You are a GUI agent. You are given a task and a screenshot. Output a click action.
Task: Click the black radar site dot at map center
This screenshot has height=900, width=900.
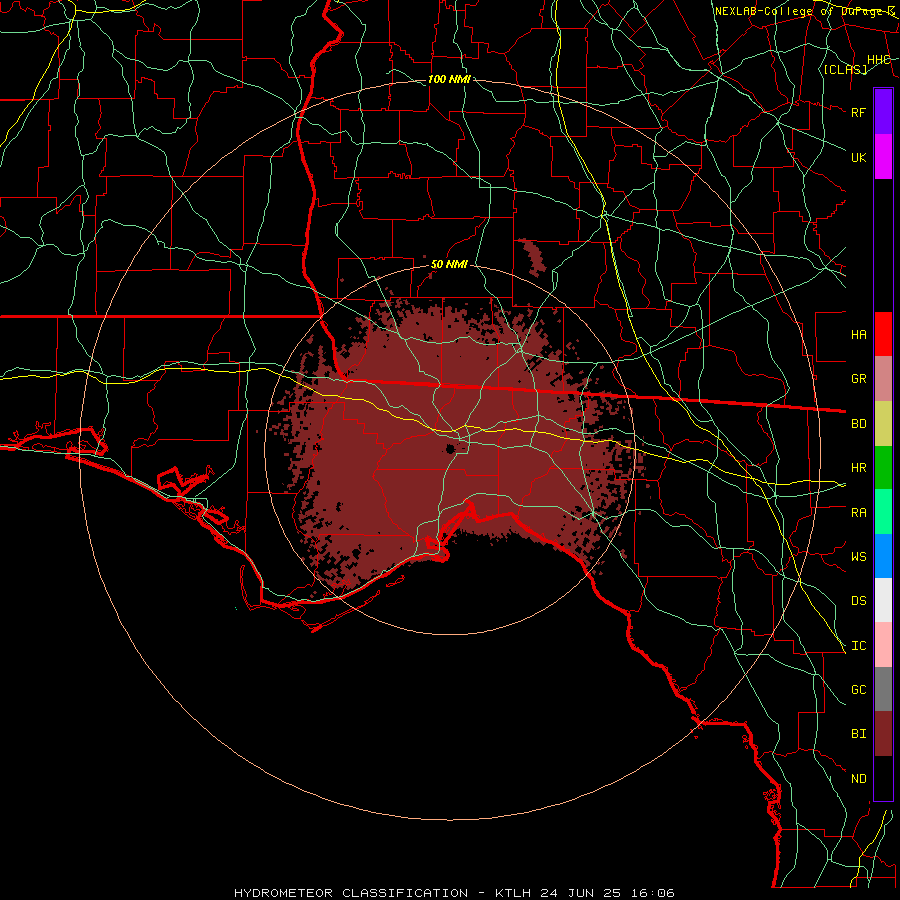[450, 449]
